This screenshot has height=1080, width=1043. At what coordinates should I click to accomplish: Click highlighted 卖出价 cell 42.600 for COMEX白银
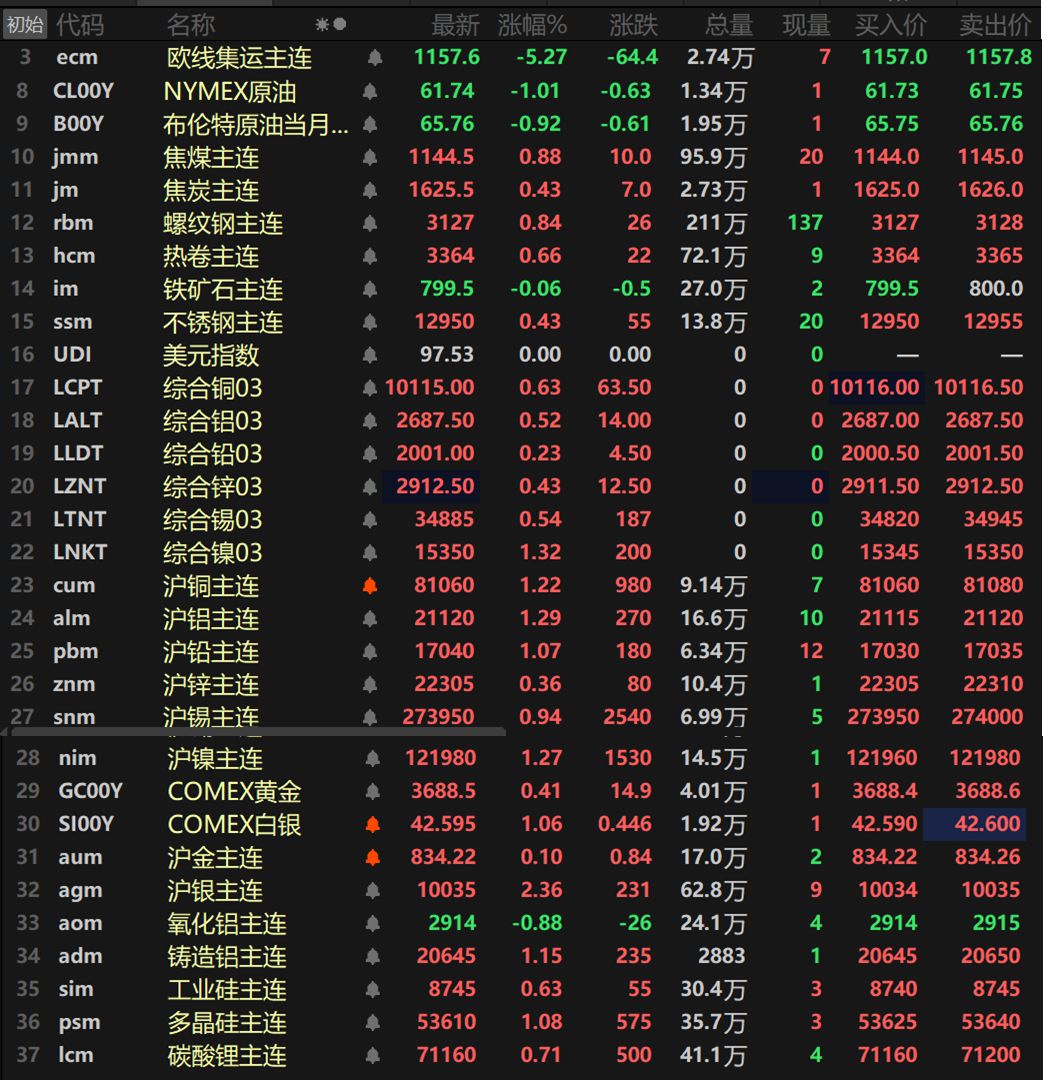pos(974,825)
